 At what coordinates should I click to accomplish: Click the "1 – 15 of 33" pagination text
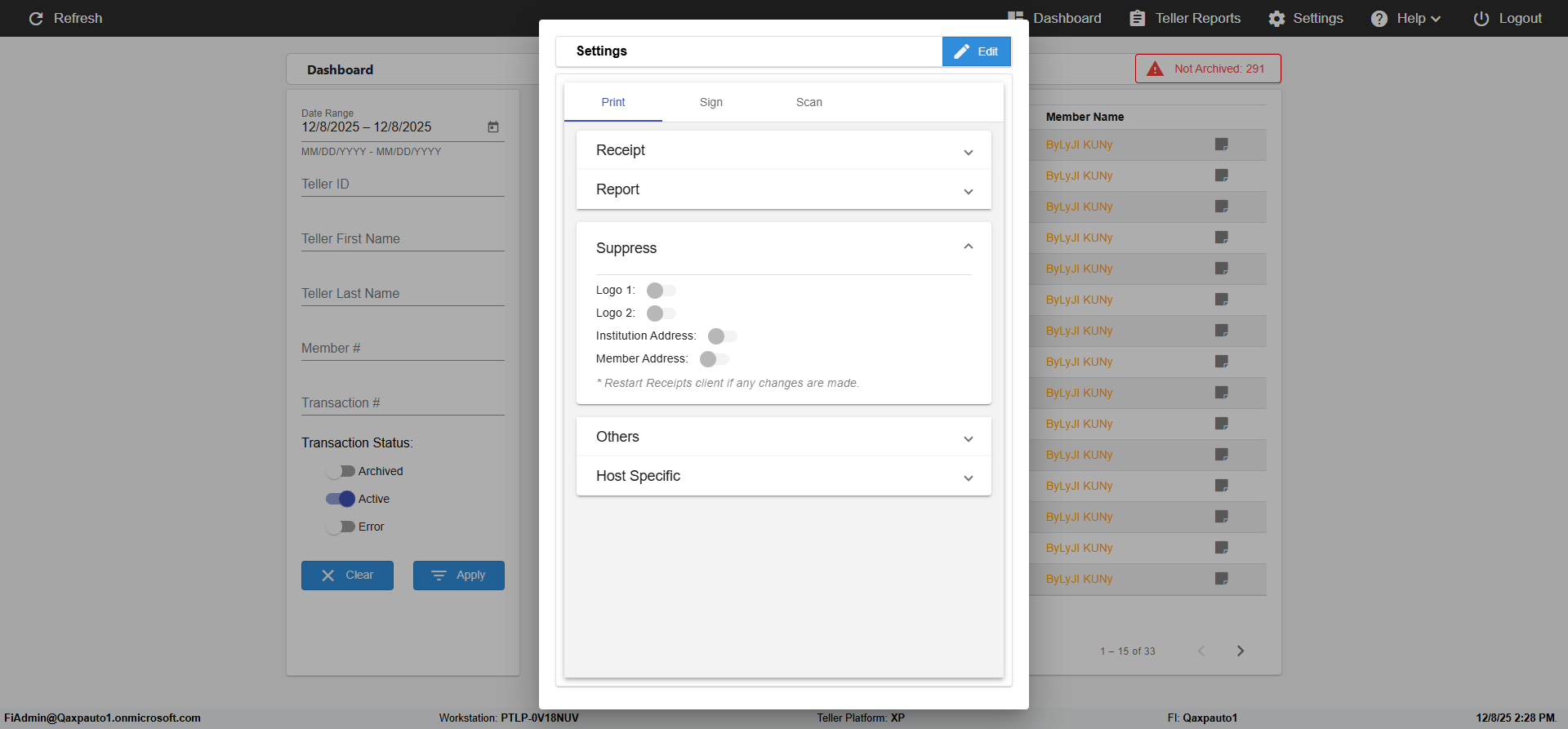click(1128, 651)
